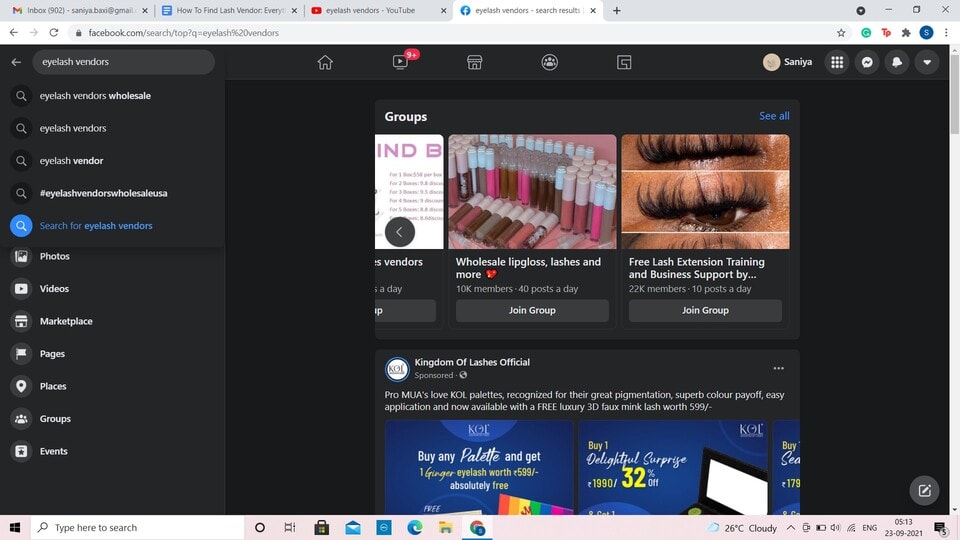Image resolution: width=960 pixels, height=540 pixels.
Task: Open 'Wholesale lipgloss, lashes and more' title
Action: [x=528, y=268]
